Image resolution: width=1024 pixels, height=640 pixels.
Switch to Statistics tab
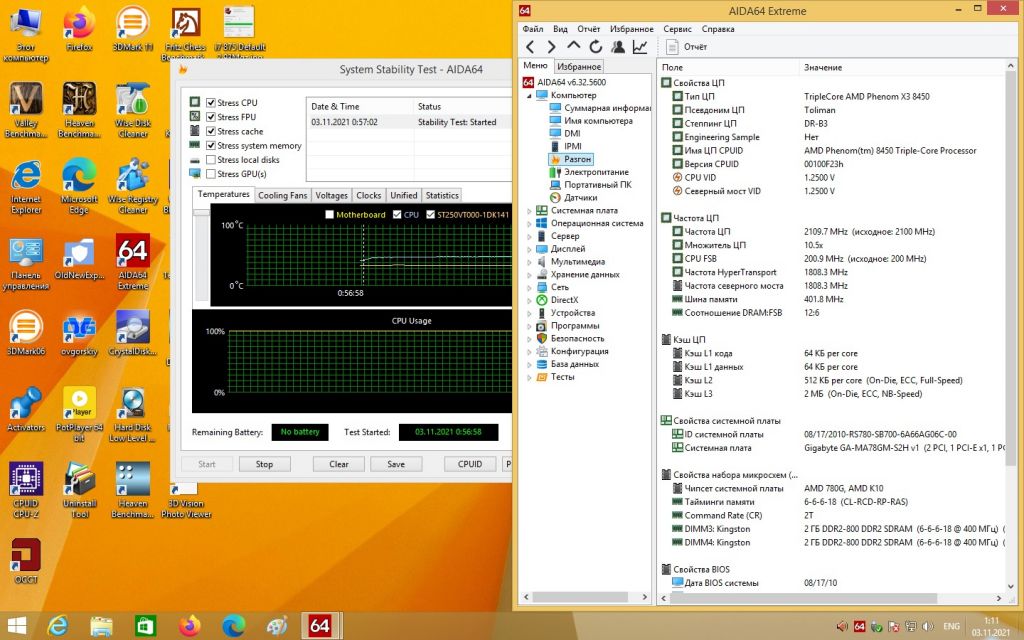(442, 195)
